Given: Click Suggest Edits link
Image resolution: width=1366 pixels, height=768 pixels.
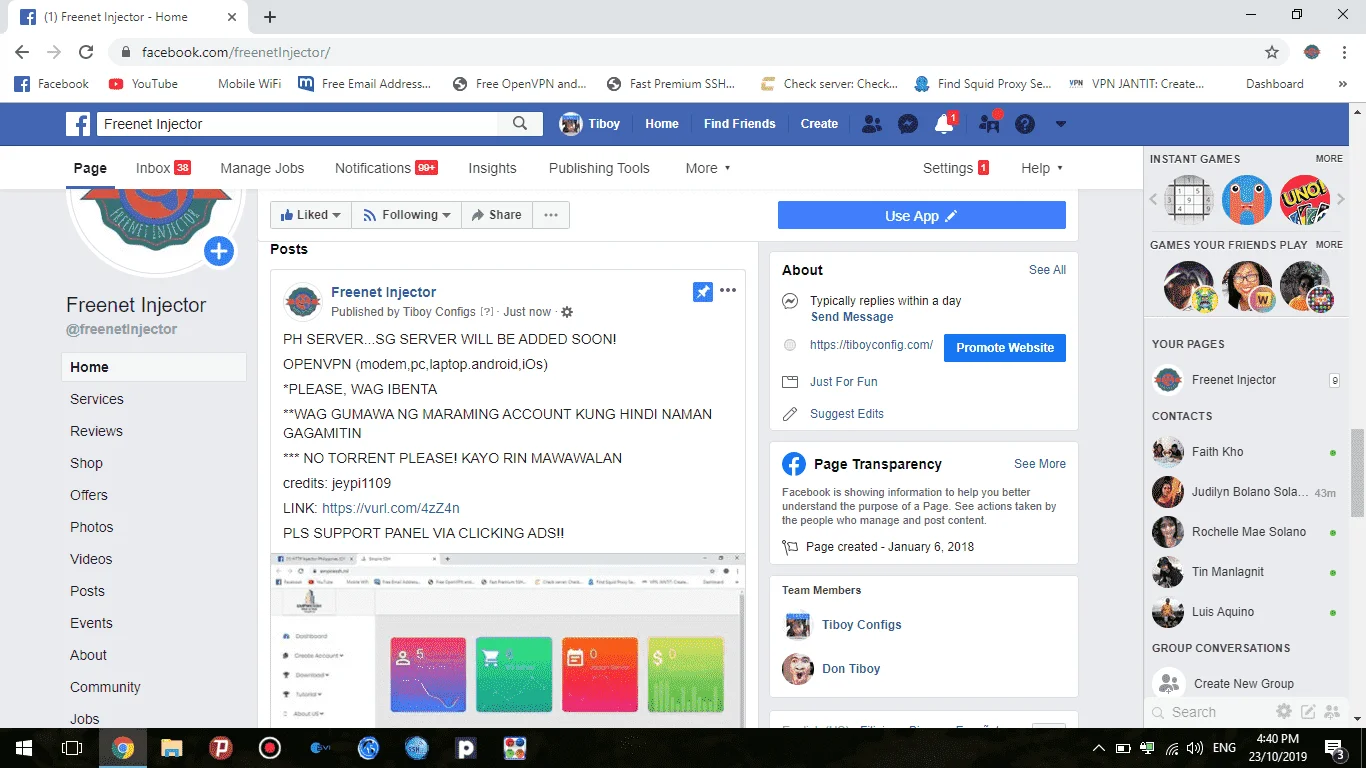Looking at the screenshot, I should (847, 414).
